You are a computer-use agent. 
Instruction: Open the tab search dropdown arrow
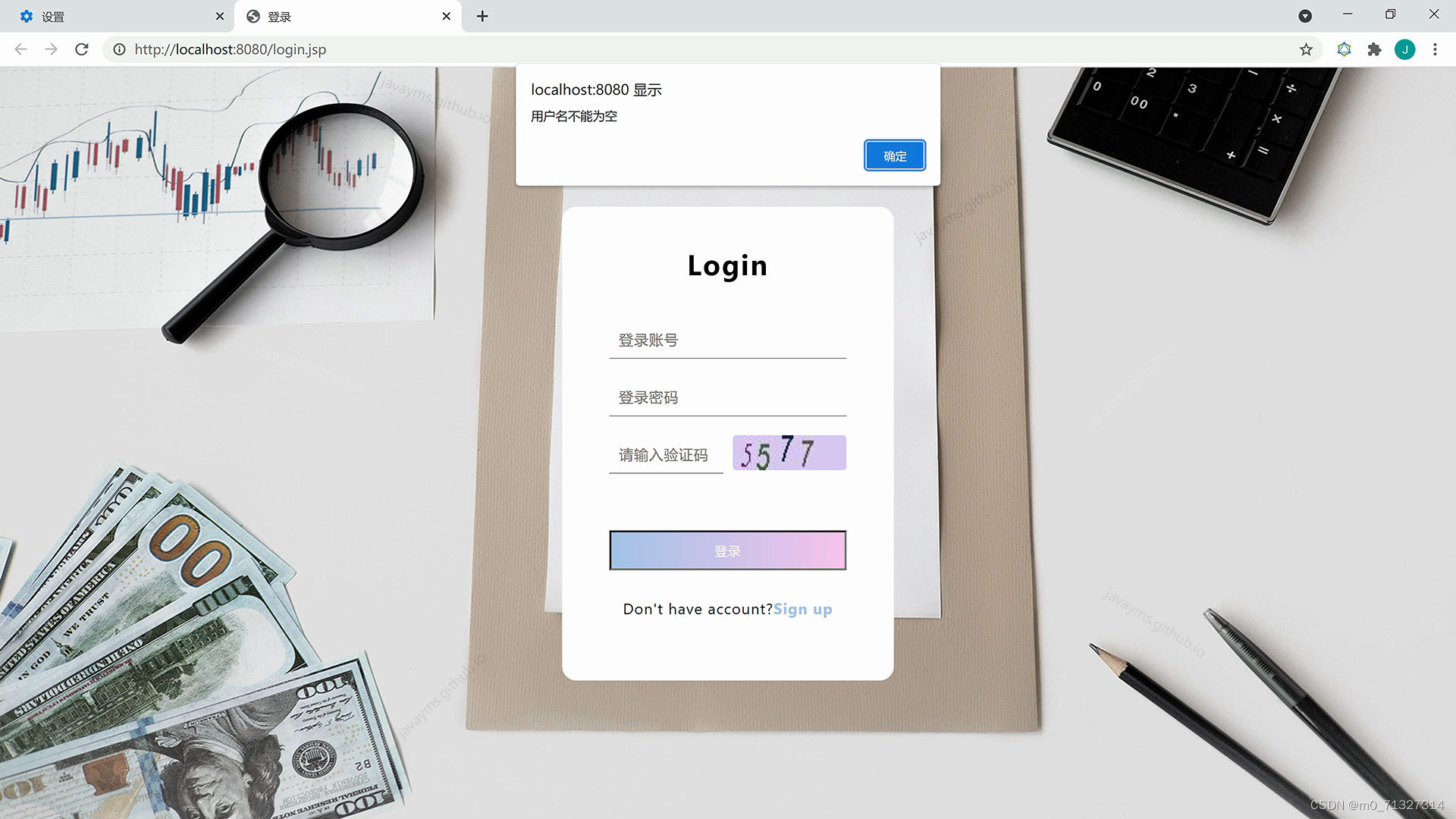1305,16
